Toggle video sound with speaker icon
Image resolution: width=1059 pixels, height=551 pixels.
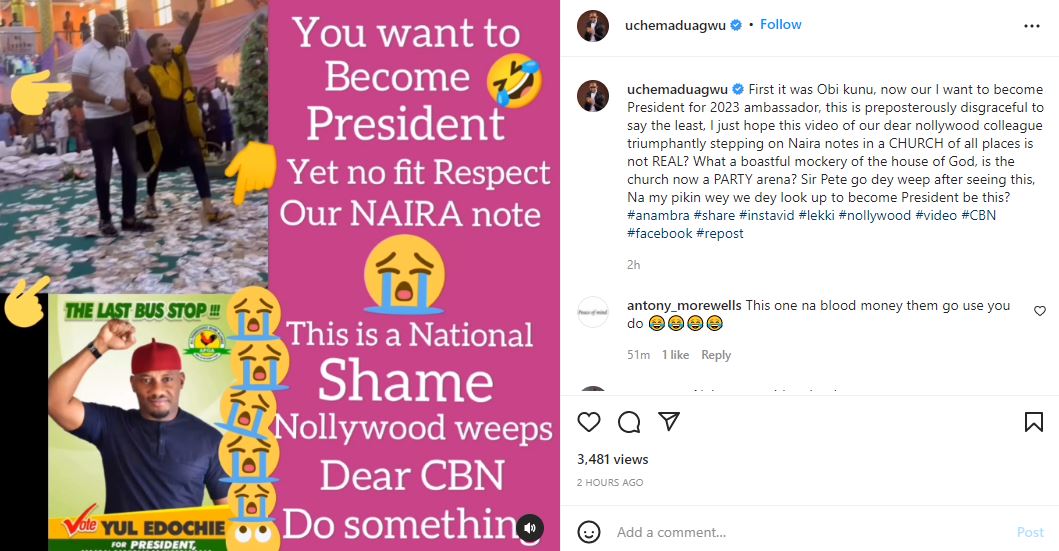coord(531,527)
